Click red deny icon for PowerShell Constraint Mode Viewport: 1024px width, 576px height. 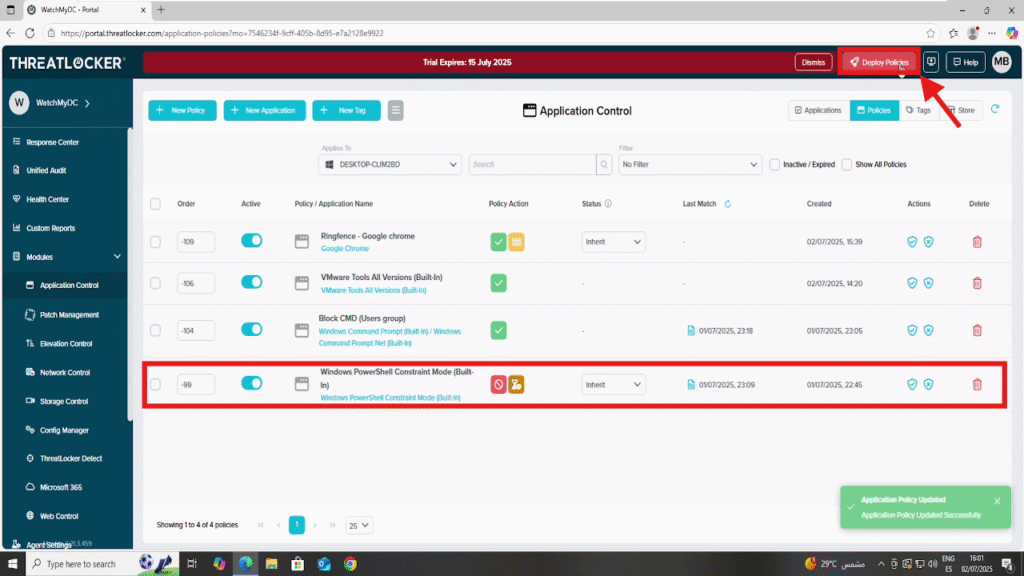point(498,385)
